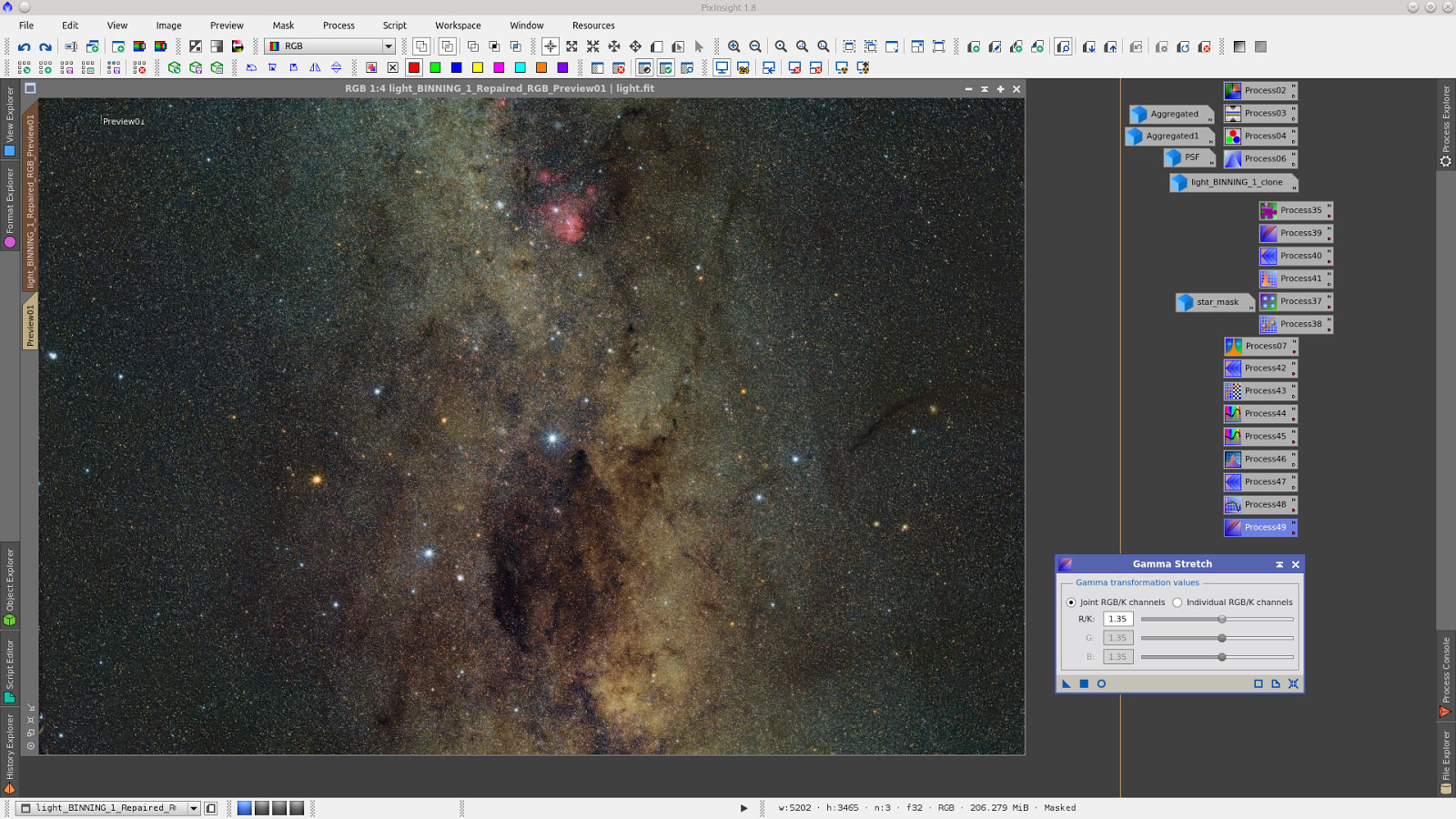This screenshot has height=819, width=1456.
Task: Toggle the monitor screen icon in second toolbar
Action: coord(722,67)
